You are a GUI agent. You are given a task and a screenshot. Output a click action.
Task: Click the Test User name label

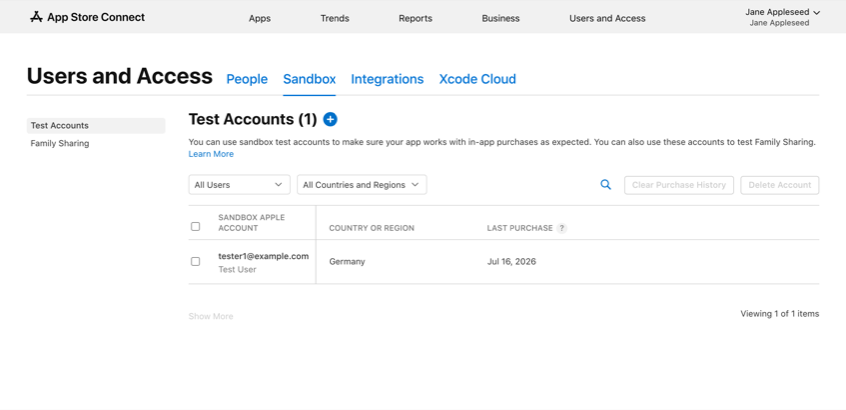(237, 269)
